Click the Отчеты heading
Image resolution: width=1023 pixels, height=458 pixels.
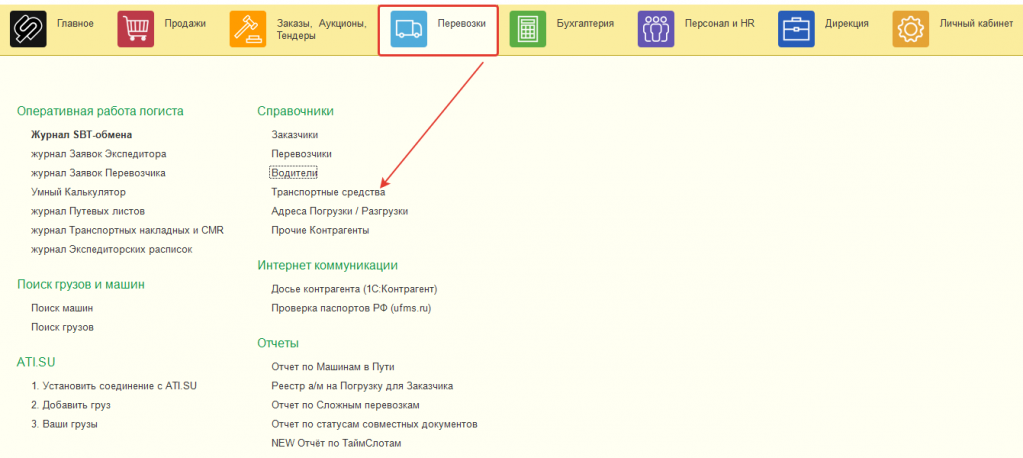(278, 343)
